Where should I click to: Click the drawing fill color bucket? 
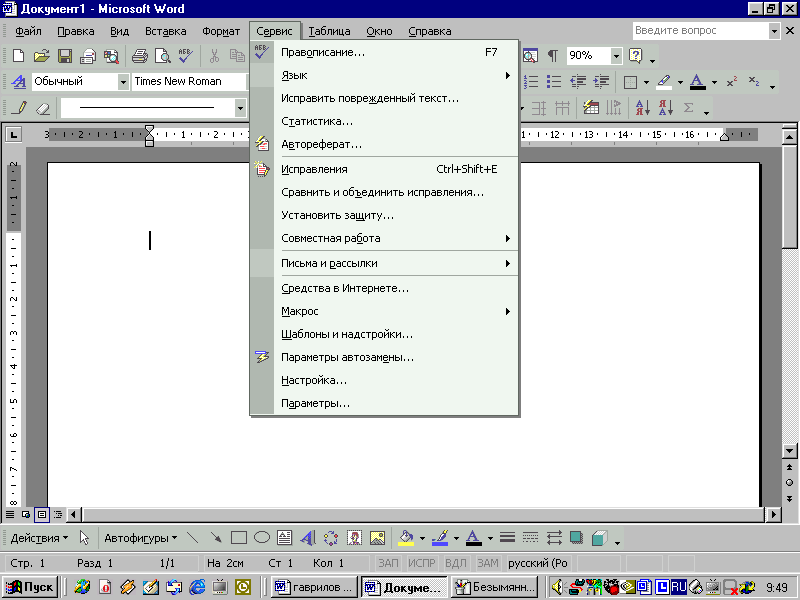click(x=407, y=538)
